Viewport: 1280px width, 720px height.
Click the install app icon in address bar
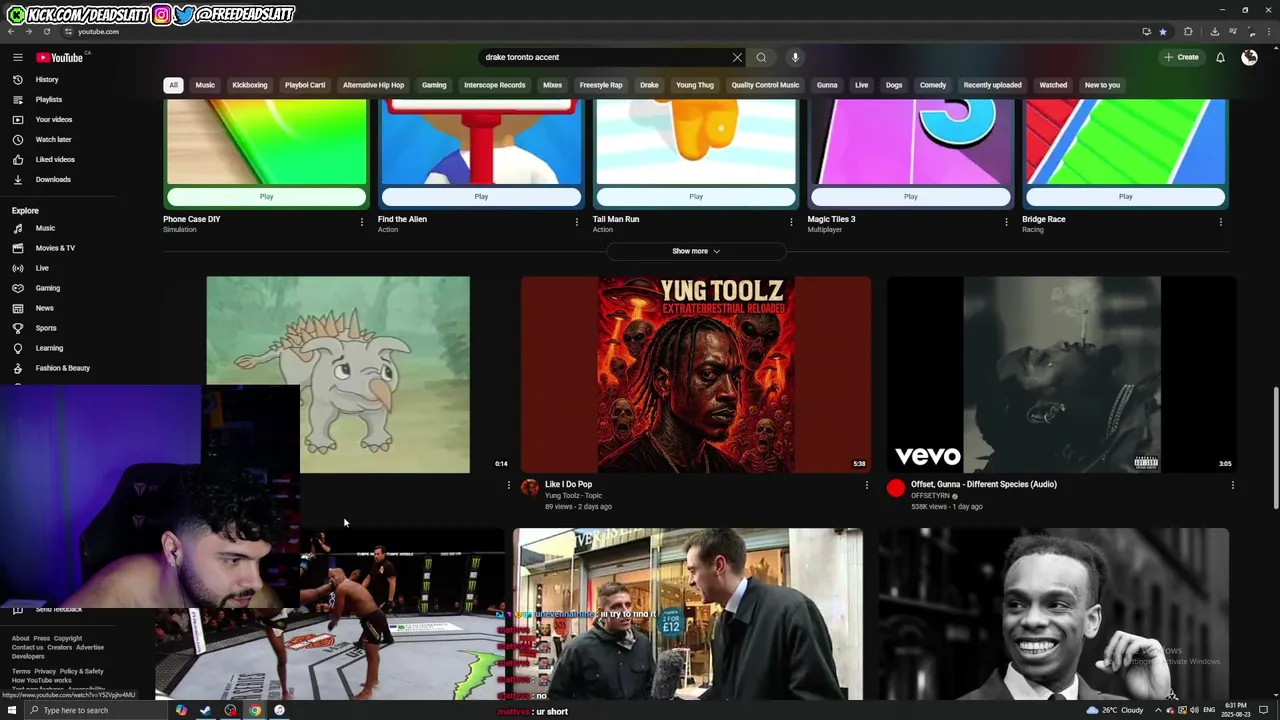1146,31
